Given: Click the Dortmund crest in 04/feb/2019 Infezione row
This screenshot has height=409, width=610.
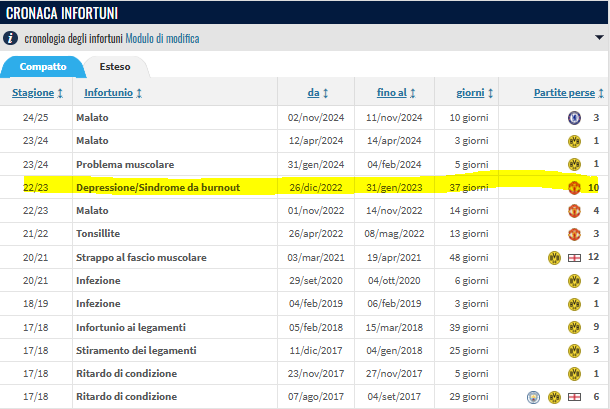Looking at the screenshot, I should (x=574, y=304).
